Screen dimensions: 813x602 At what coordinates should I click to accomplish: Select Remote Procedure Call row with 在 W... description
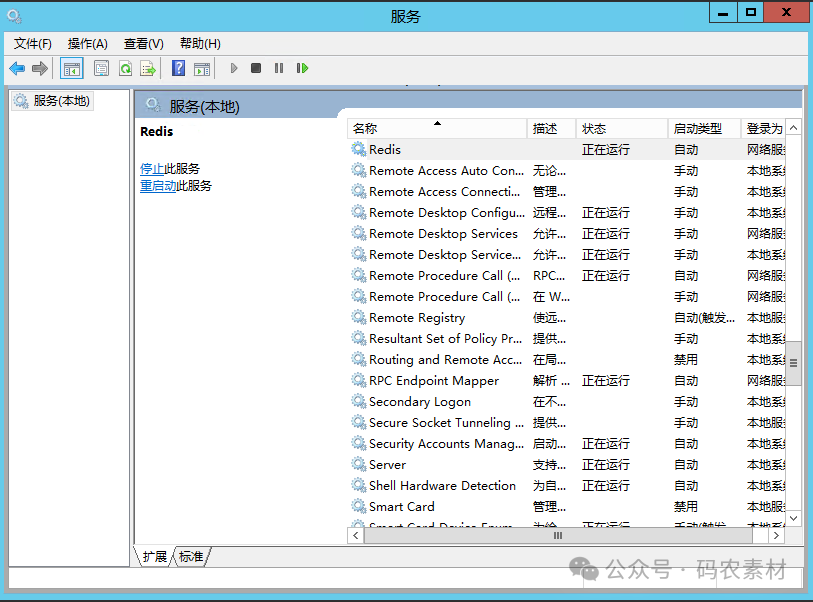(566, 297)
